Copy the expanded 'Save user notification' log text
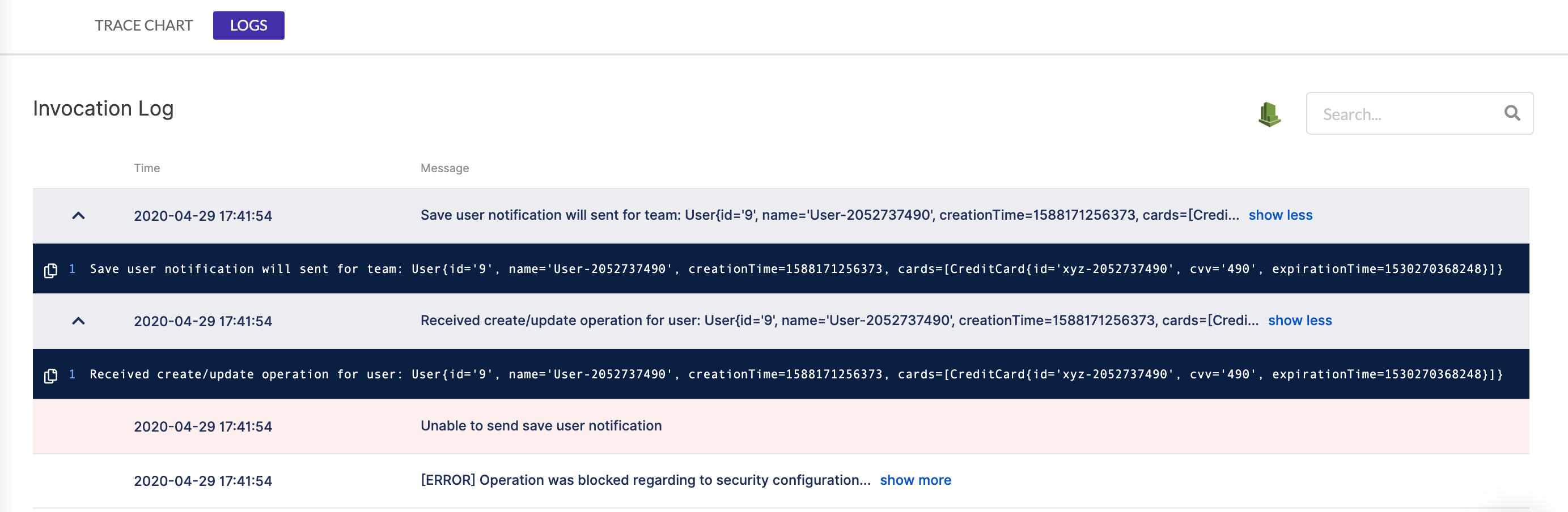Screen dimensions: 1568x512 (x=50, y=270)
